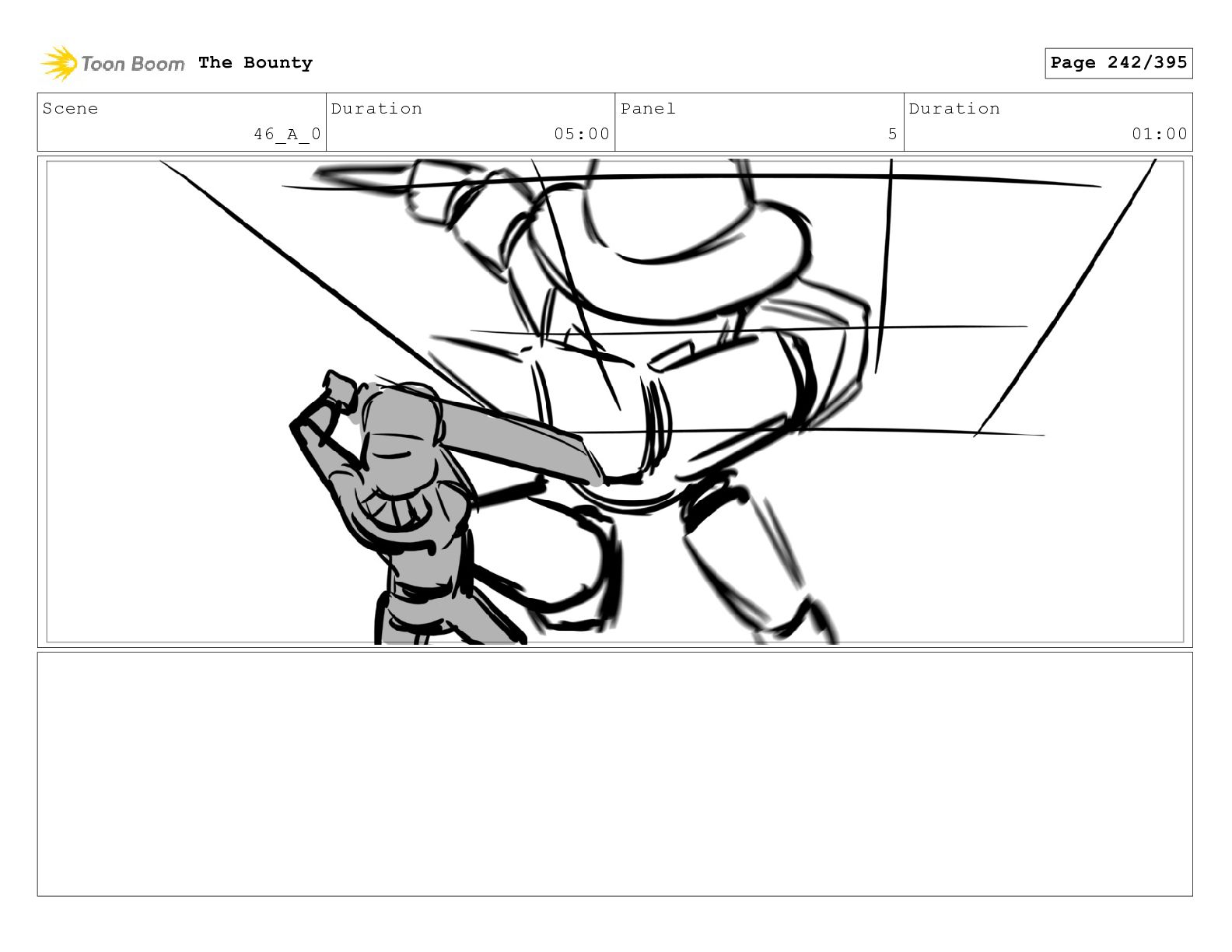Image resolution: width=1232 pixels, height=952 pixels.
Task: Select scene duration value '05:00'
Action: tap(582, 134)
